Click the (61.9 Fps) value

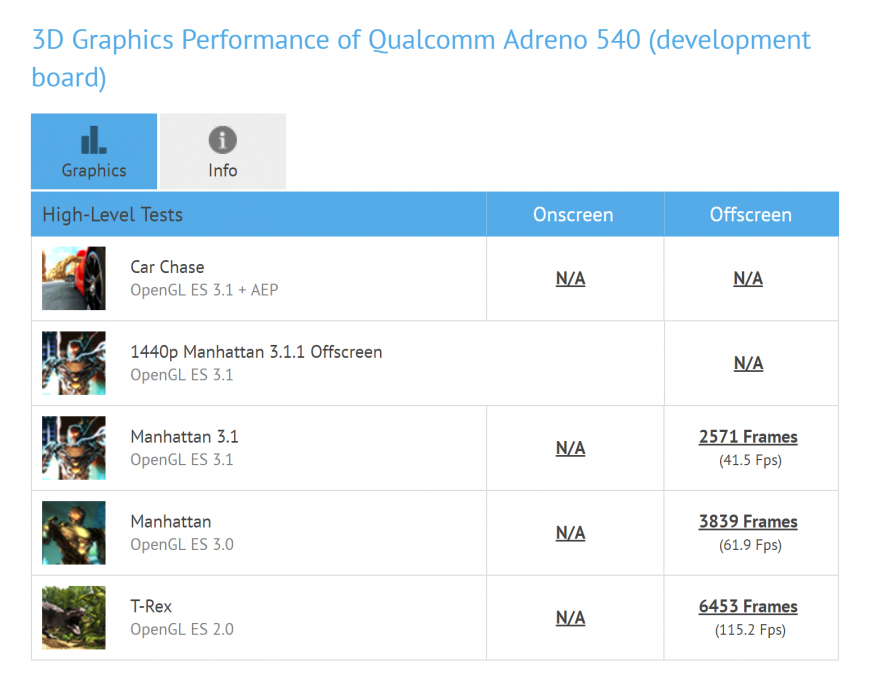click(750, 545)
